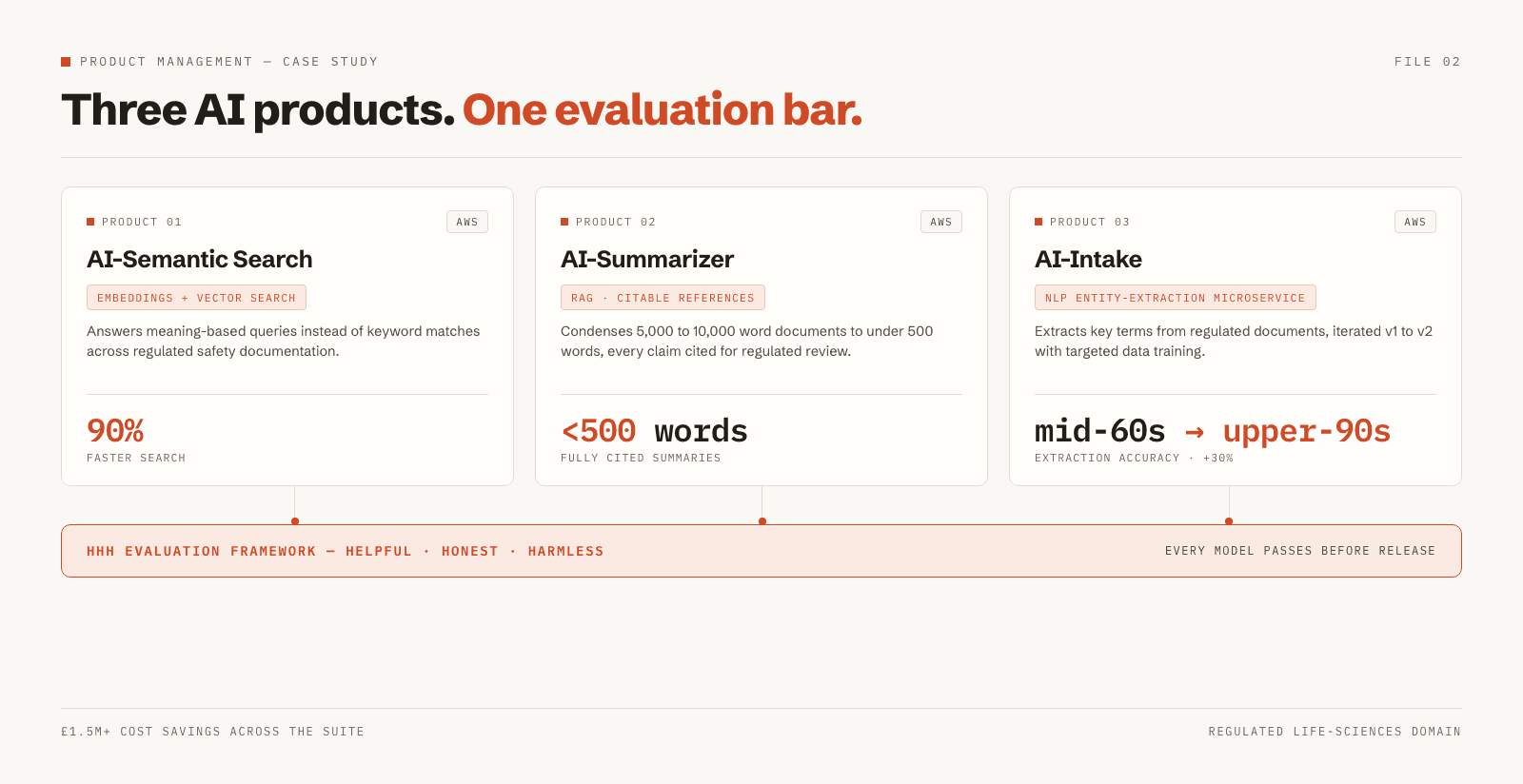Click the 'EXTRACTION ACCURACY · +30%' caption
This screenshot has width=1523, height=784.
click(1134, 458)
